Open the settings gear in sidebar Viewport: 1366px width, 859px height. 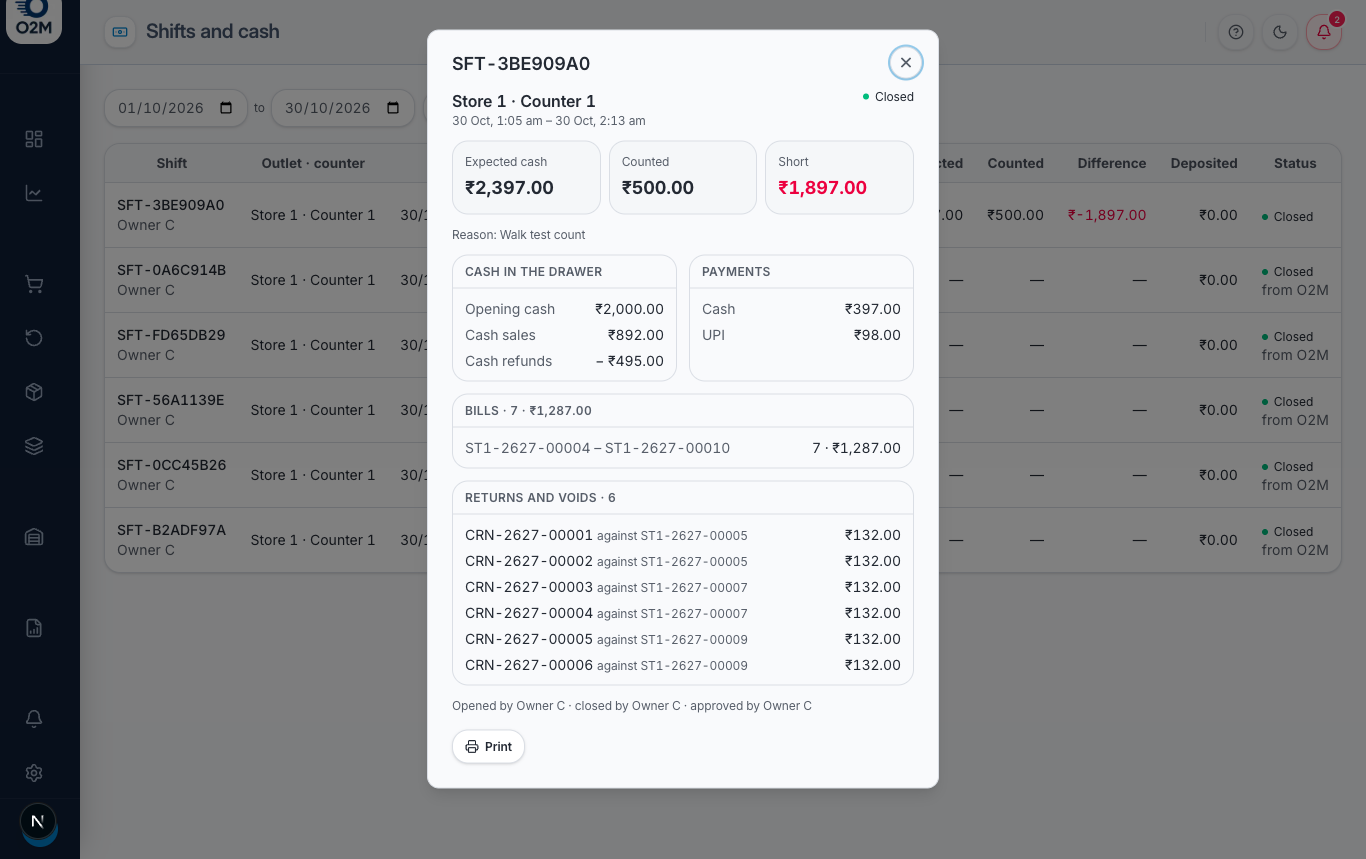34,773
